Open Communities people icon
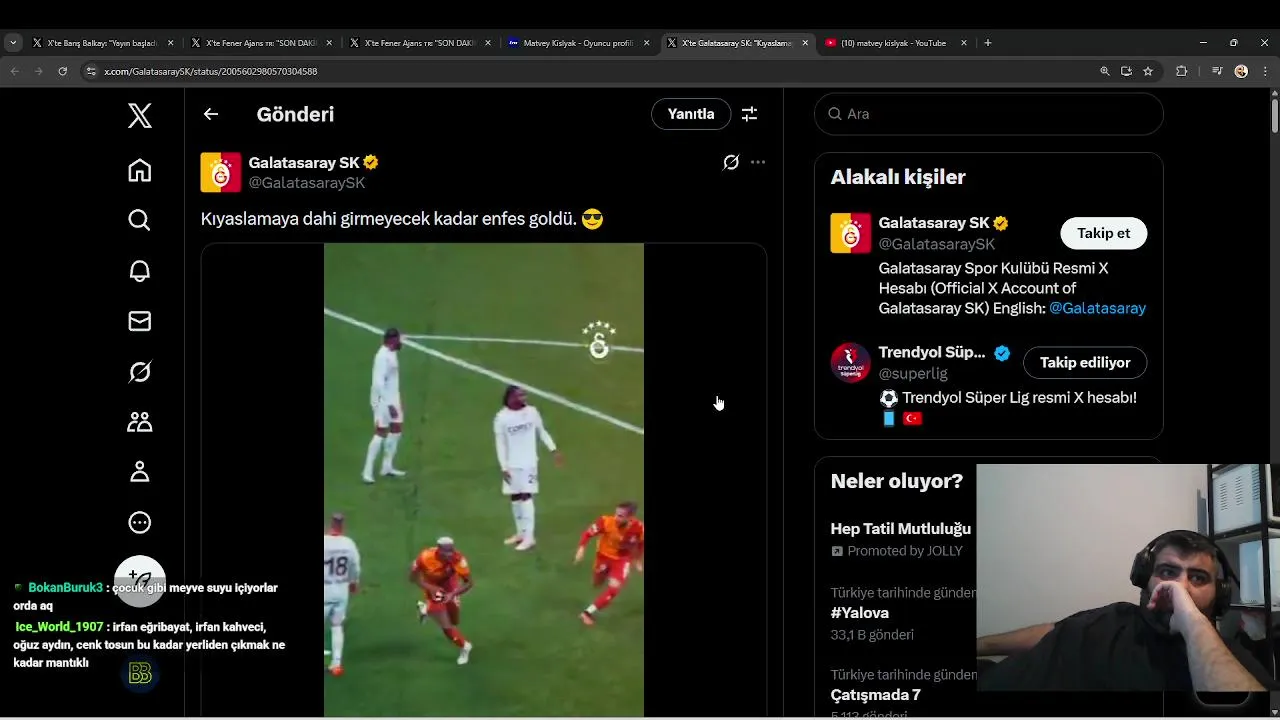 [140, 422]
